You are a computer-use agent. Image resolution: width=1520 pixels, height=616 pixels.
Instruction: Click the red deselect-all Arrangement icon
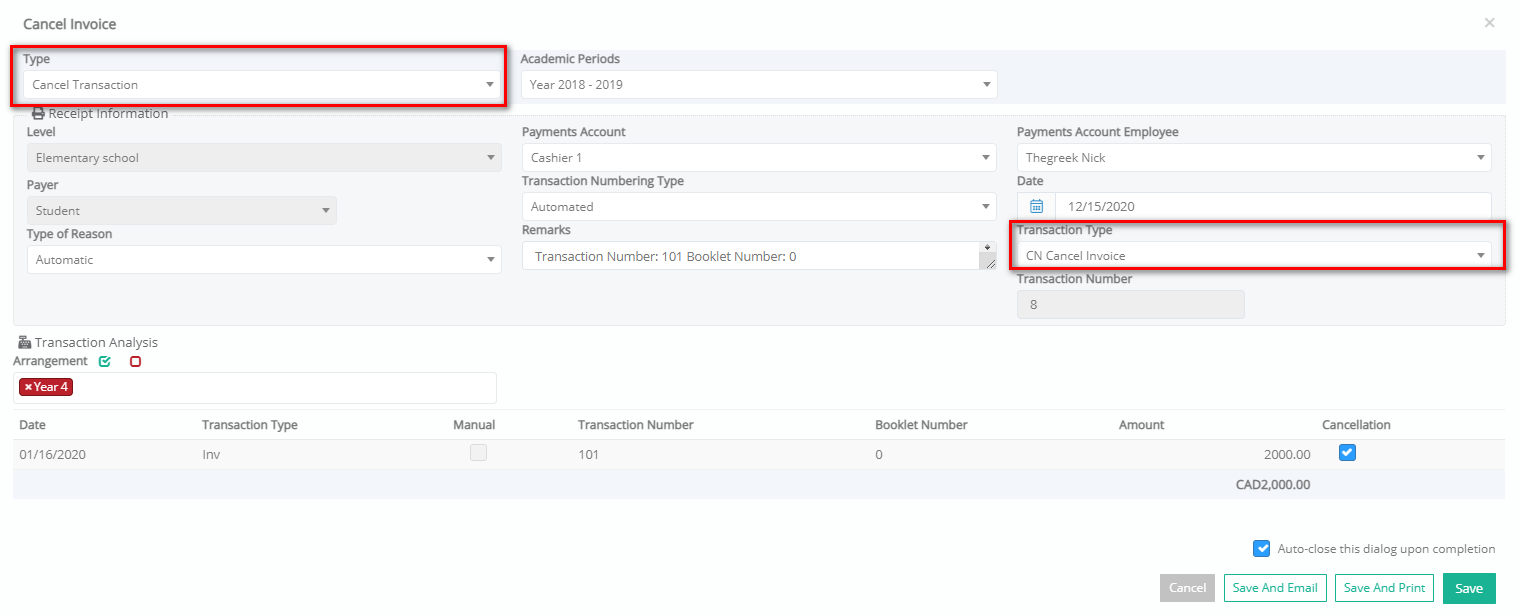(136, 362)
